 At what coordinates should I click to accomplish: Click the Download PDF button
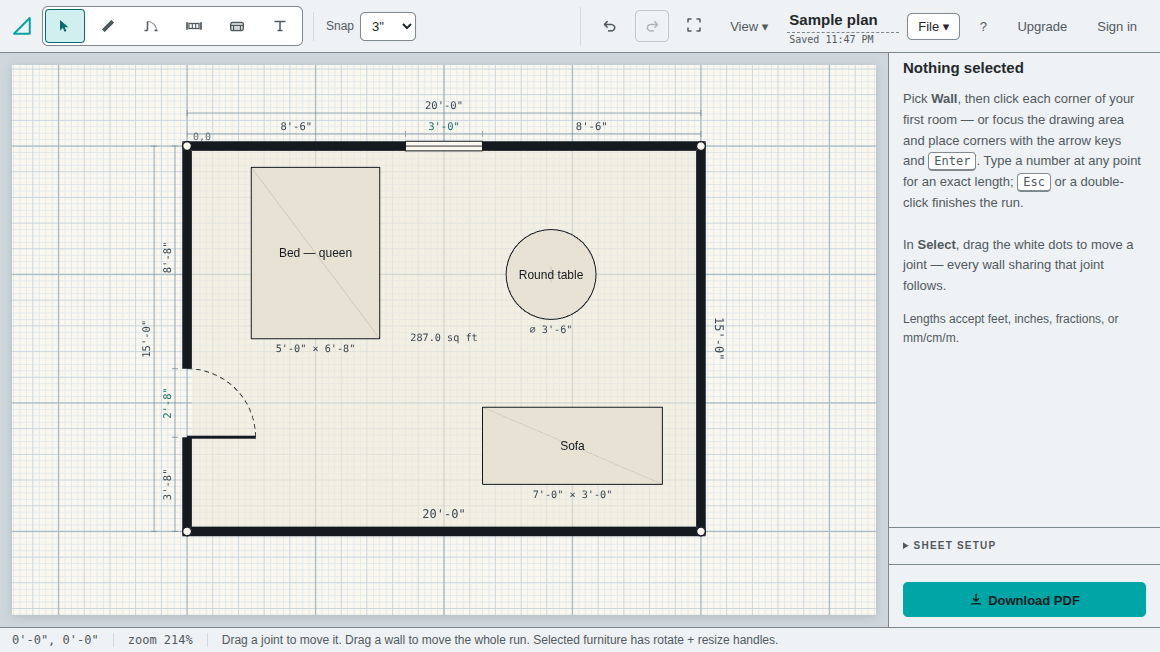click(1024, 599)
